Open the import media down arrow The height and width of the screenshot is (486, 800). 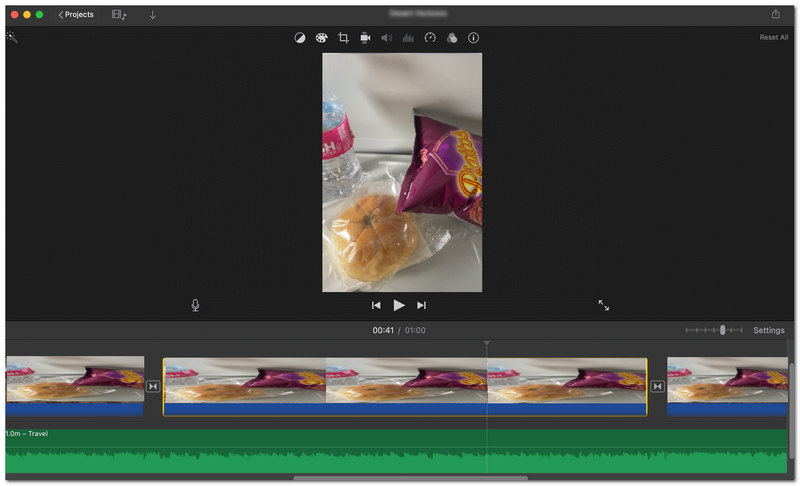pos(153,15)
